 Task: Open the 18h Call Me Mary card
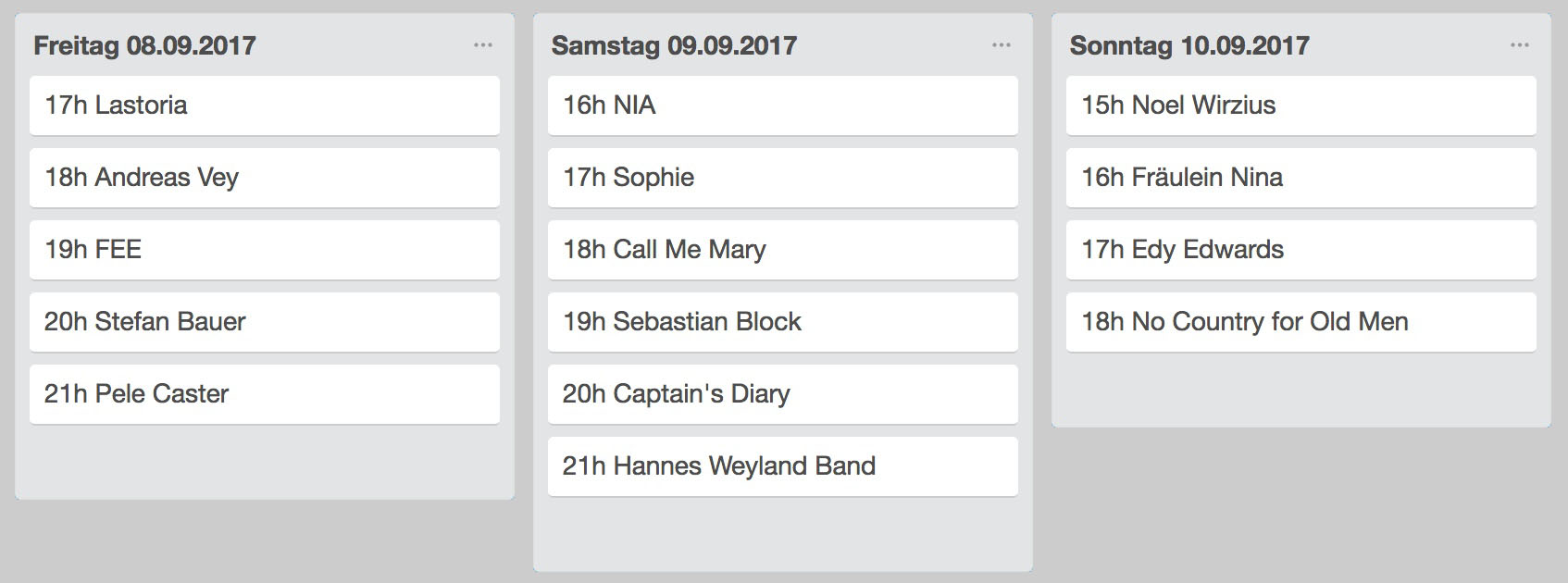783,250
